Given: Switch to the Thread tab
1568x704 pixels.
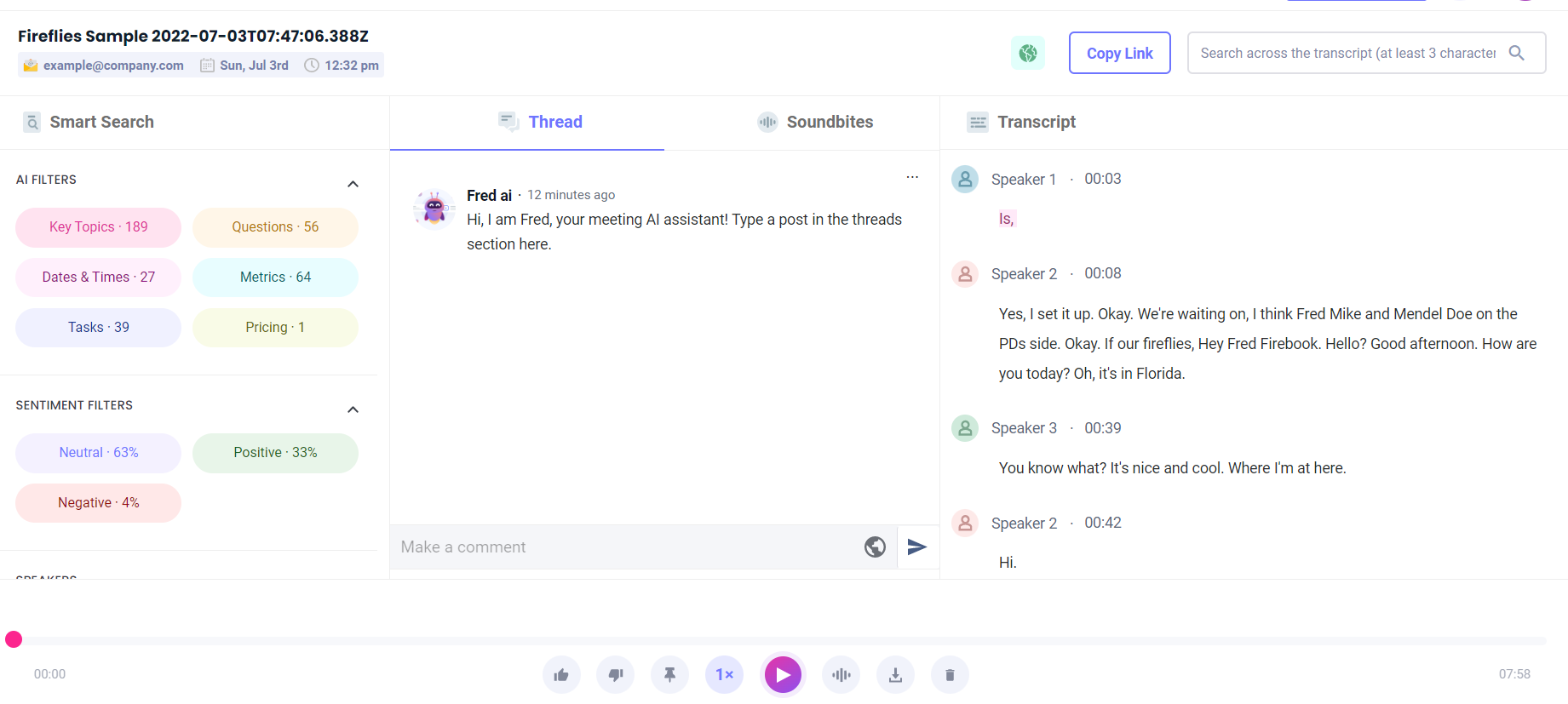Looking at the screenshot, I should [x=527, y=123].
